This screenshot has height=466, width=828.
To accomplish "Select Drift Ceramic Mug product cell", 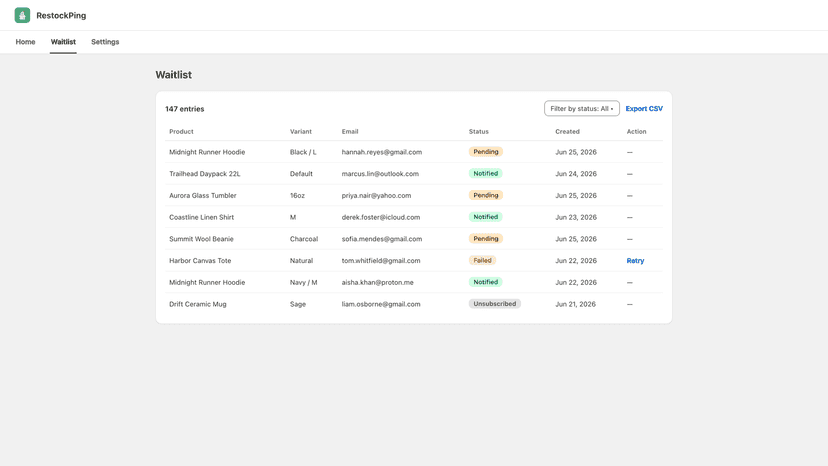I will (x=197, y=304).
